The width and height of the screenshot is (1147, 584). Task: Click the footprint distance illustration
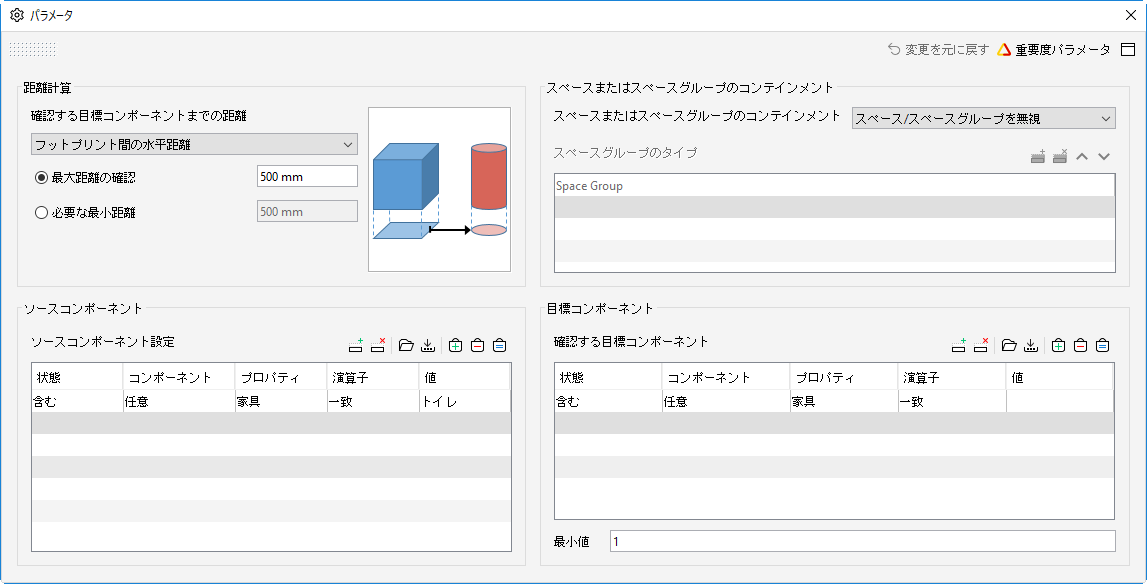click(x=439, y=190)
